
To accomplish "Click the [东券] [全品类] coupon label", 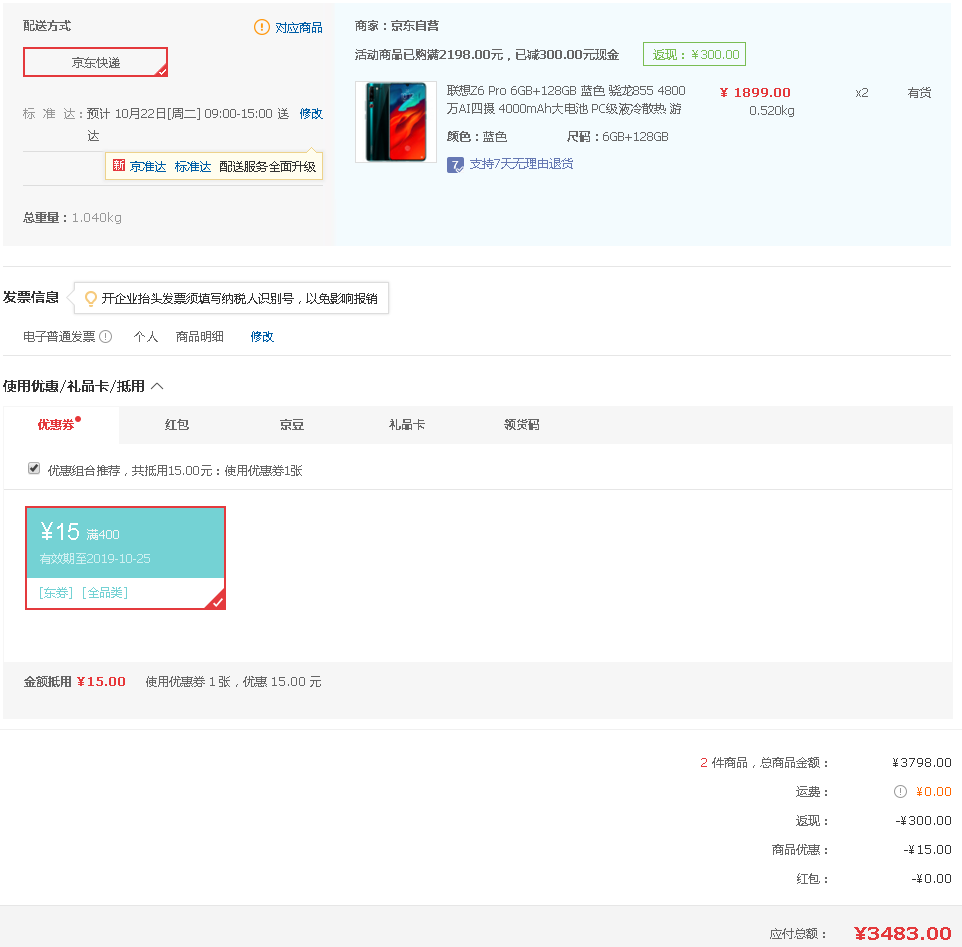I will (83, 592).
